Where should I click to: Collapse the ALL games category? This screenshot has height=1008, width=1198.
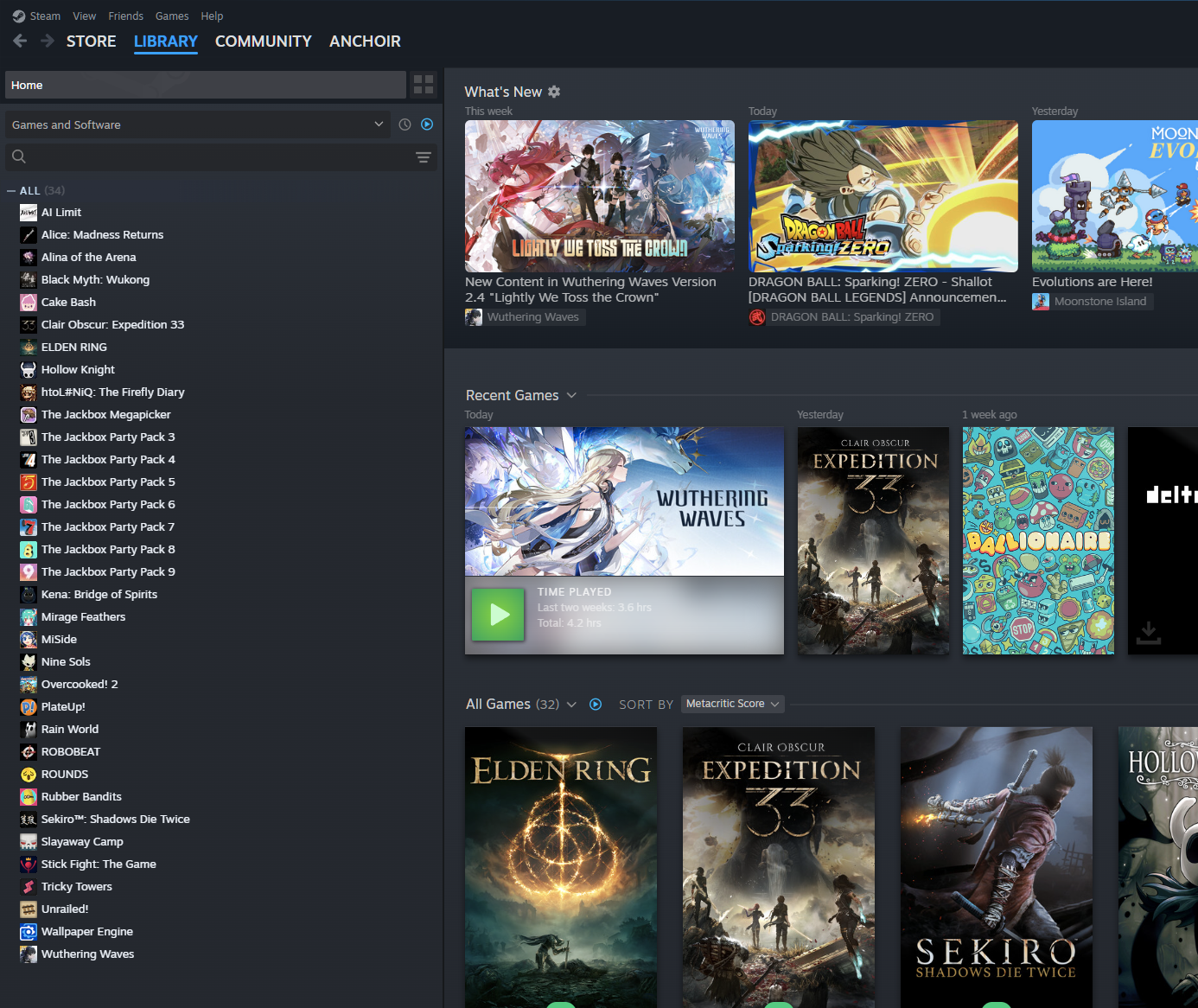(11, 190)
